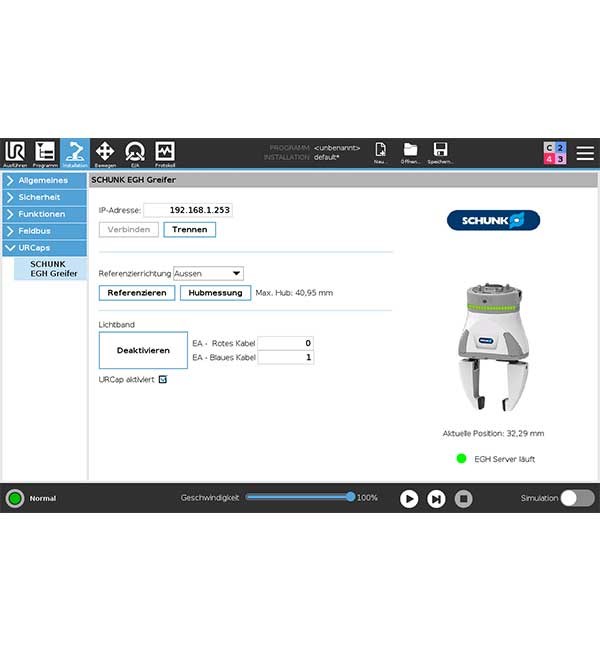Click the Trennen button
The height and width of the screenshot is (650, 600).
[189, 229]
